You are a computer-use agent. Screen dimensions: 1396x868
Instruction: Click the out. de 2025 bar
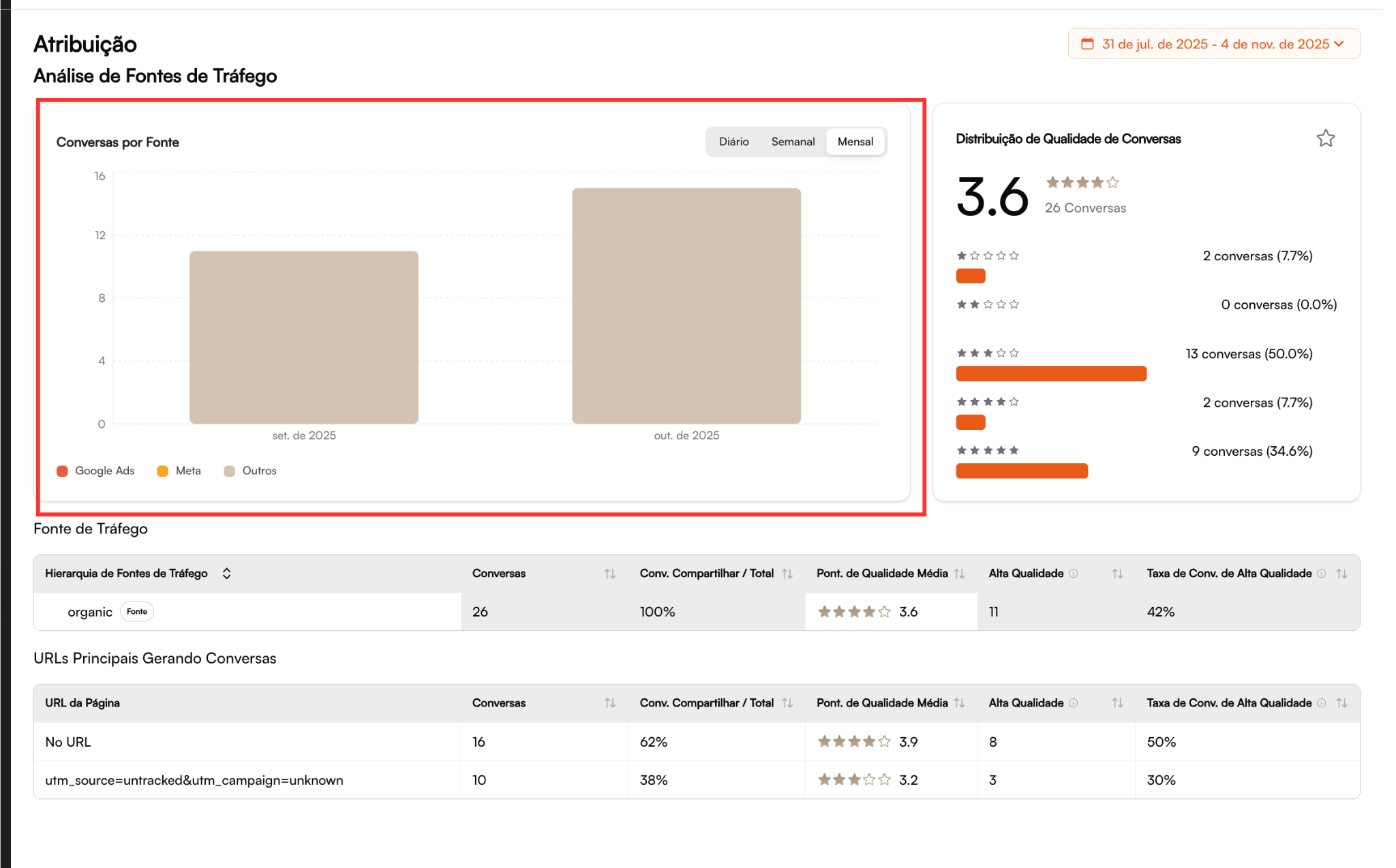[x=686, y=306]
